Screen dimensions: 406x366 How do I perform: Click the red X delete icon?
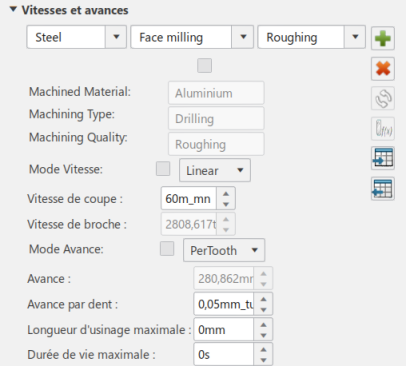383,69
